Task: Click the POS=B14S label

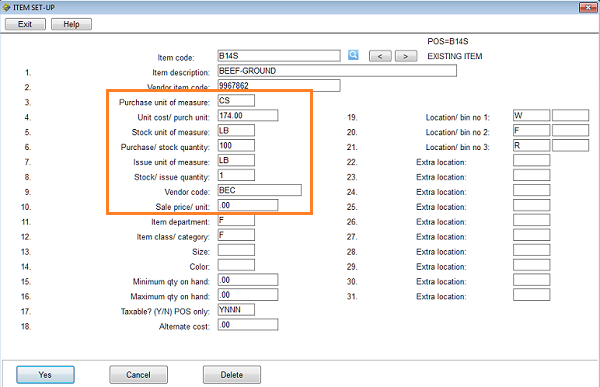Action: coord(448,41)
